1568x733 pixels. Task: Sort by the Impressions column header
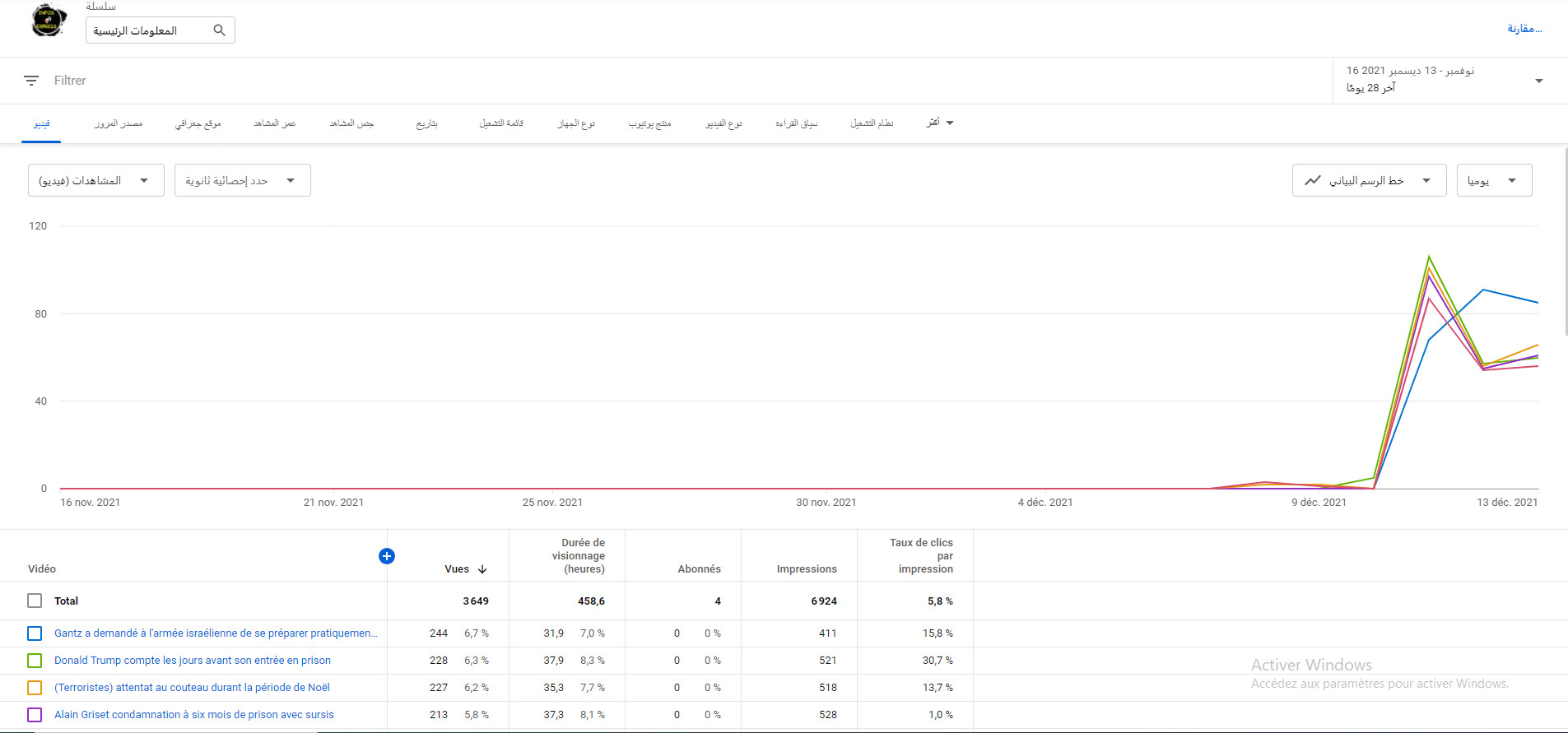807,569
